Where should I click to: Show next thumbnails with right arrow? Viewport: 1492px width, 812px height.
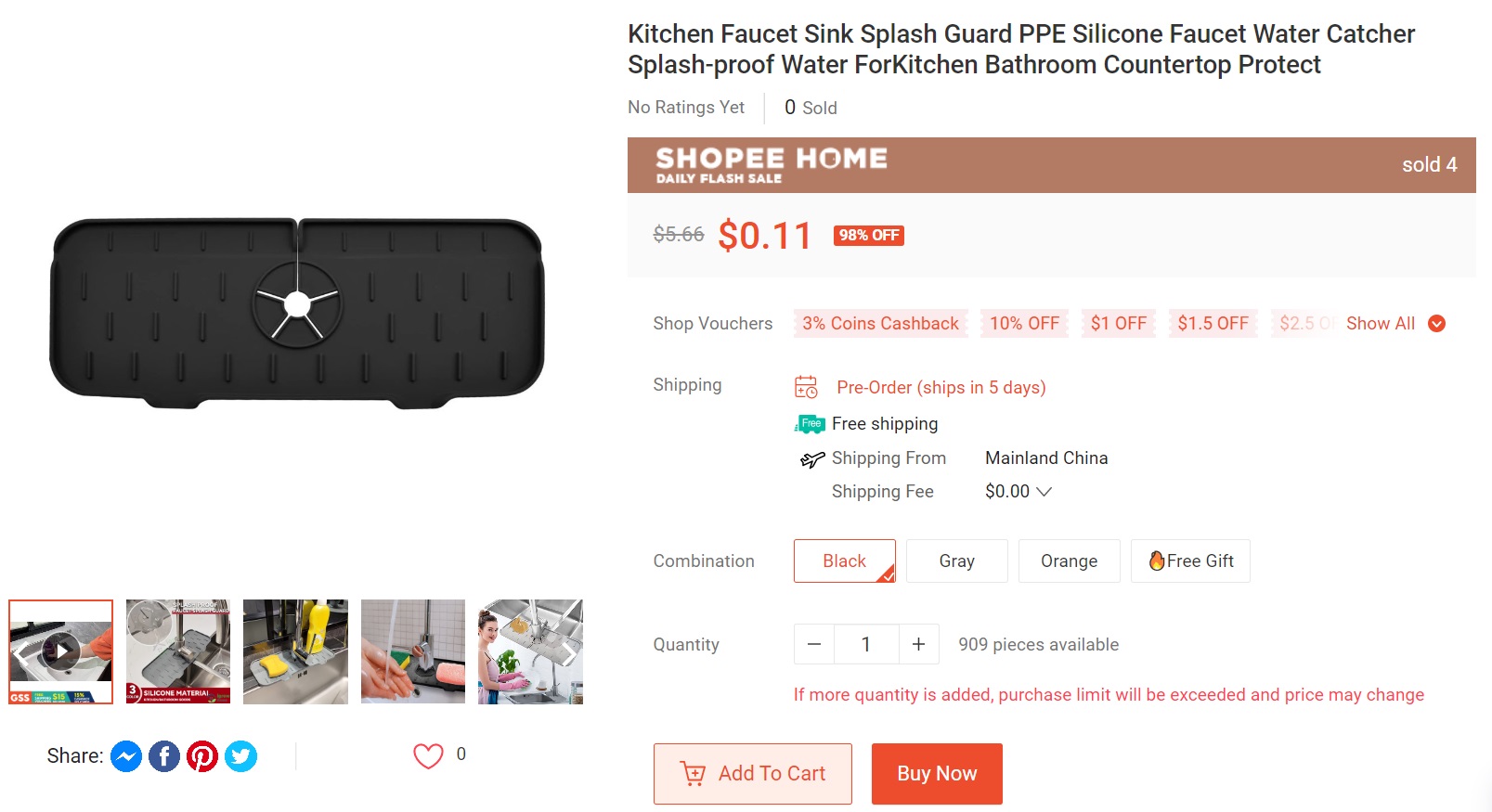(x=566, y=651)
